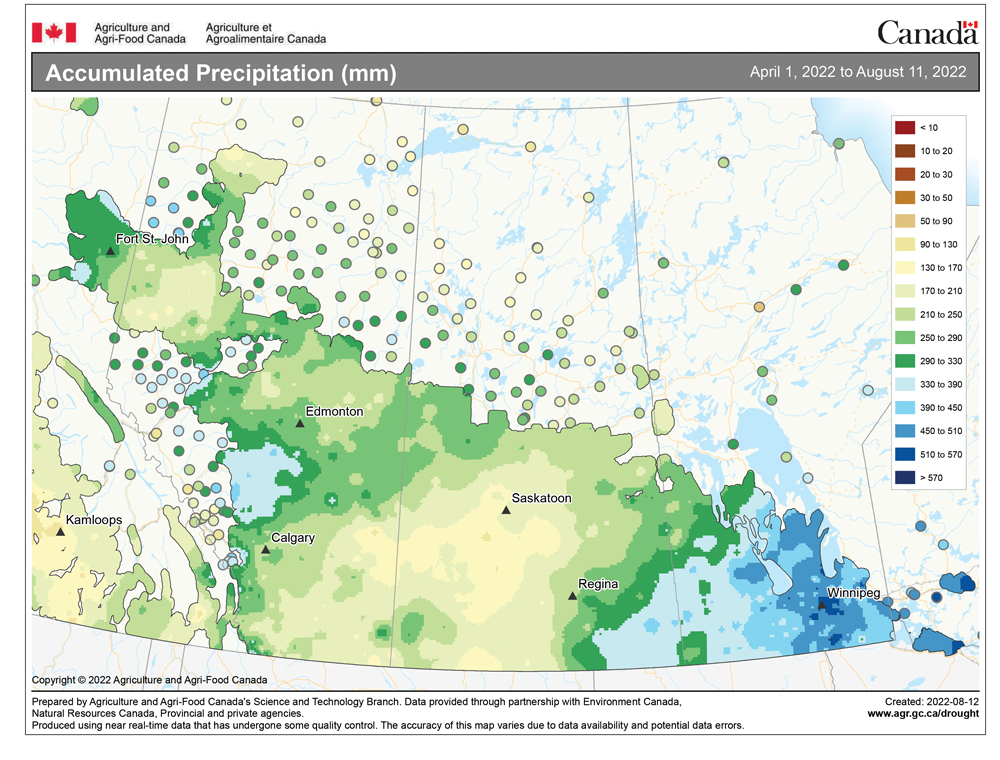Click the Edmonton location triangle

(299, 422)
